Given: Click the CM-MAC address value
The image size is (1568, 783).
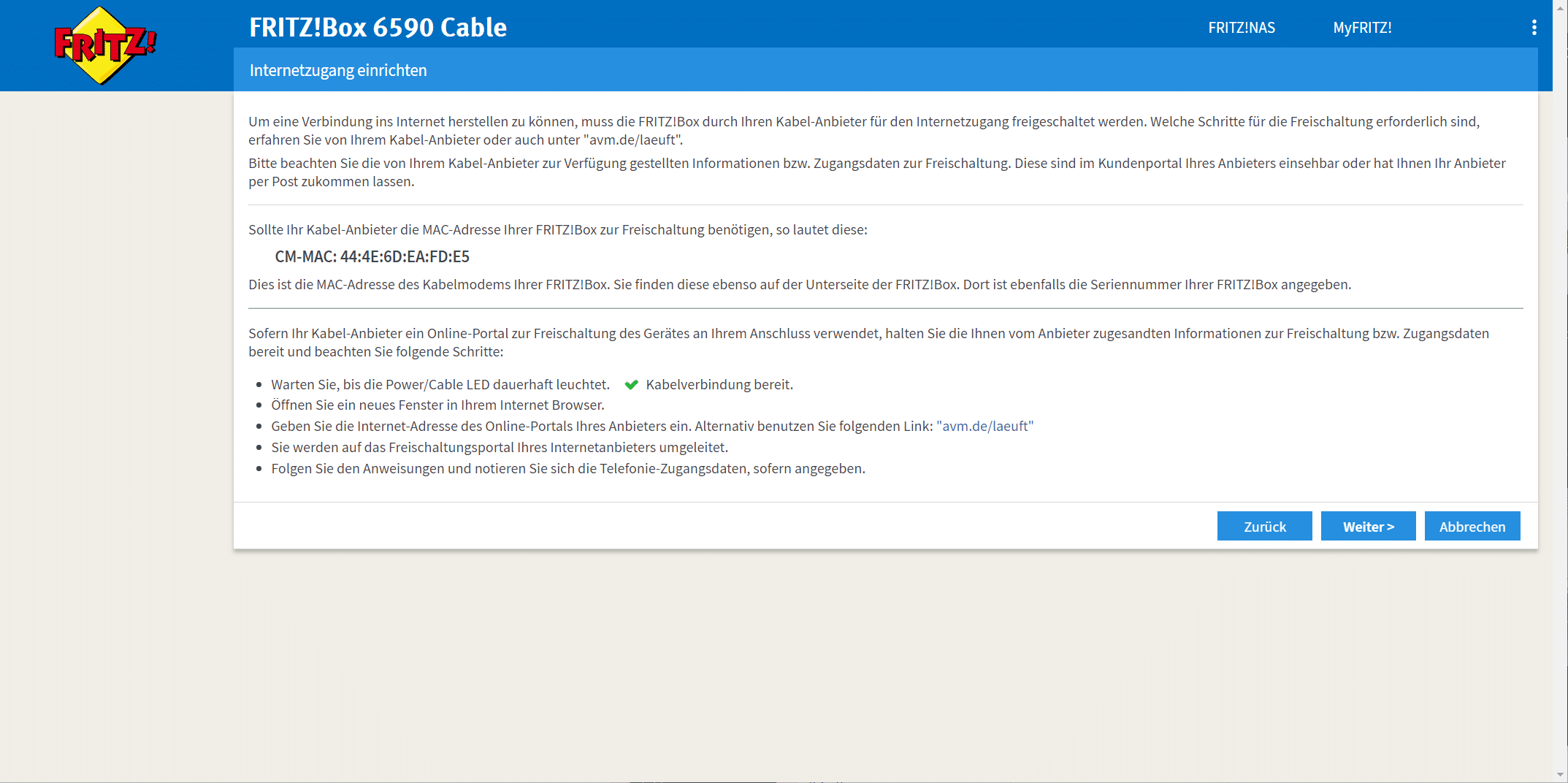Looking at the screenshot, I should coord(405,257).
